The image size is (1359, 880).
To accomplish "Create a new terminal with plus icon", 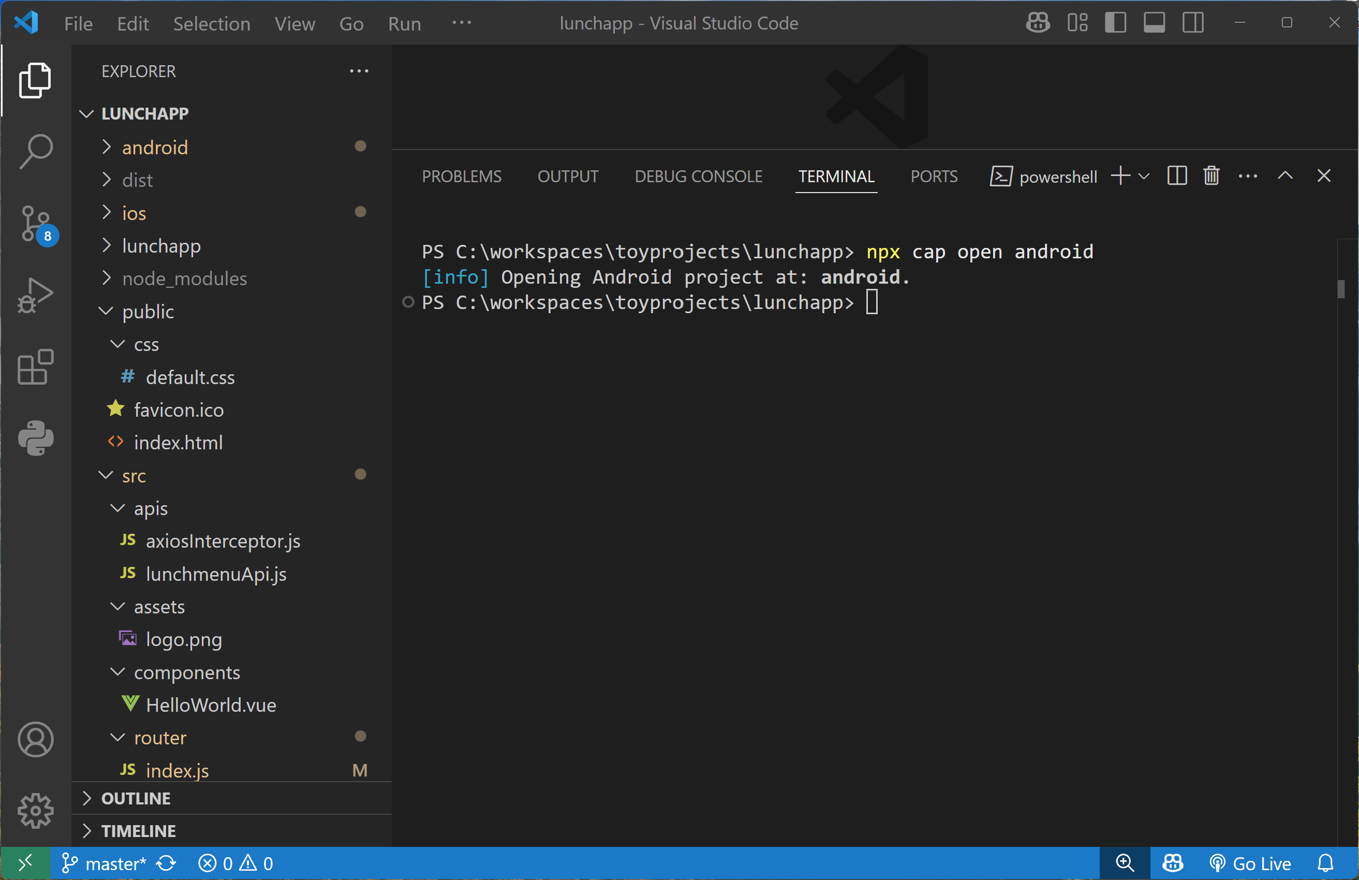I will point(1120,176).
